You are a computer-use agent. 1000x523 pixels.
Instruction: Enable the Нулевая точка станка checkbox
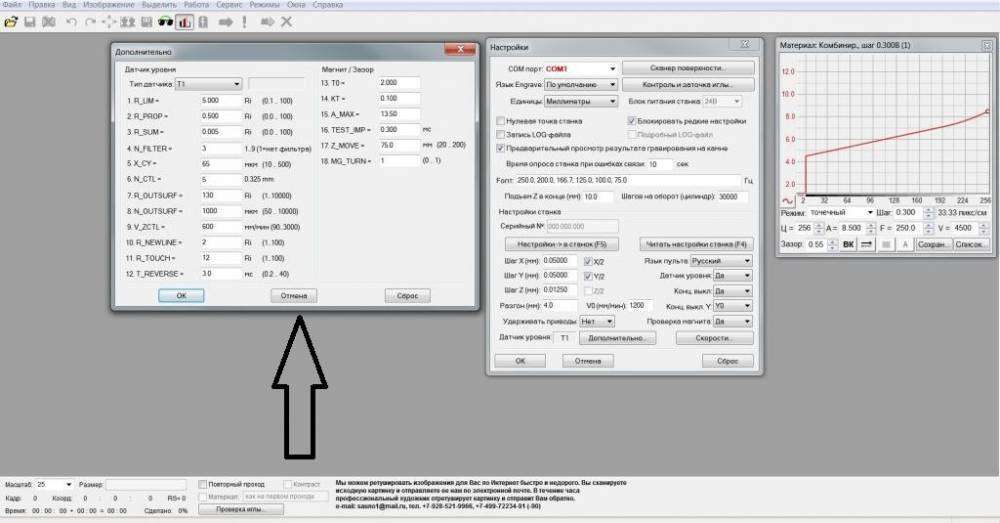pos(501,120)
